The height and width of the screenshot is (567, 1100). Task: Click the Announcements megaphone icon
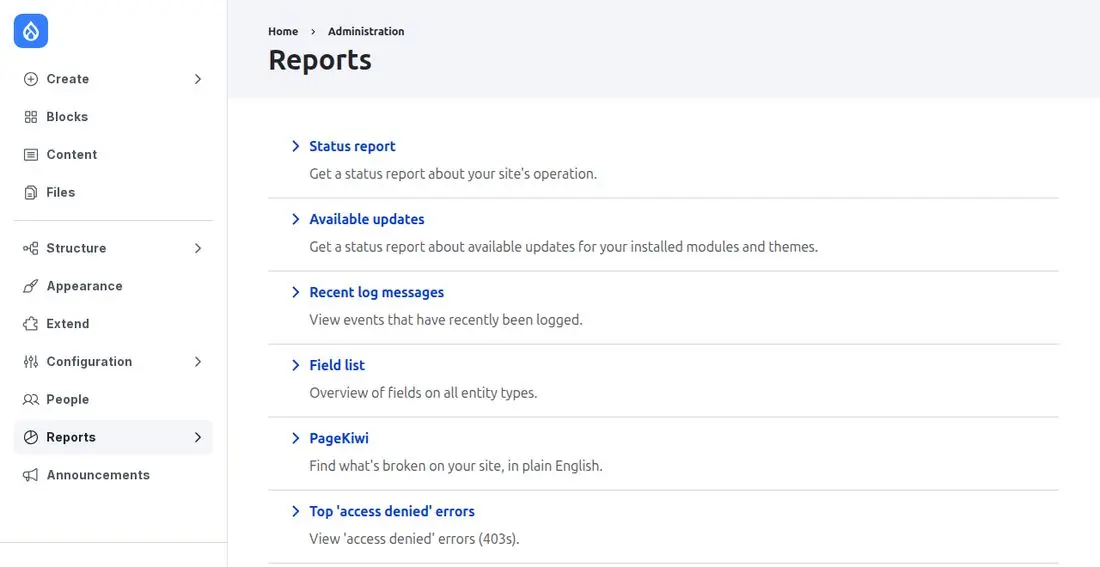[x=31, y=475]
